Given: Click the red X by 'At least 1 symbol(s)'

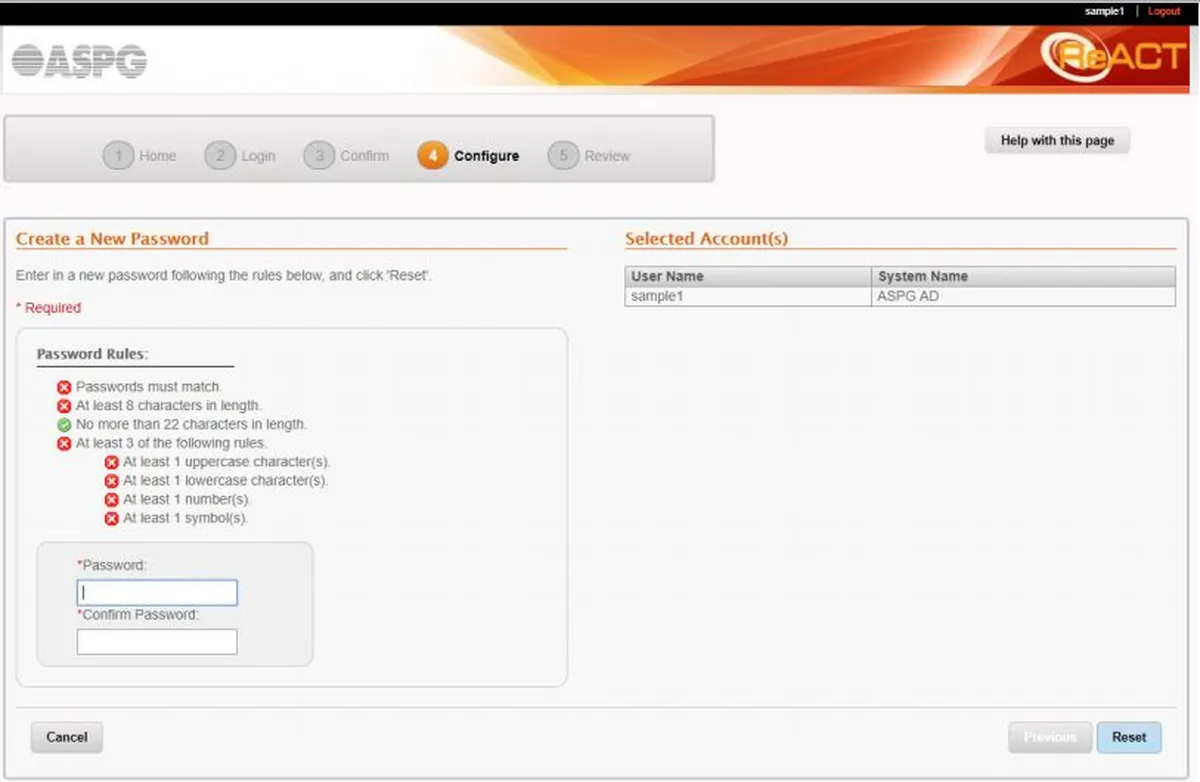Looking at the screenshot, I should click(112, 519).
